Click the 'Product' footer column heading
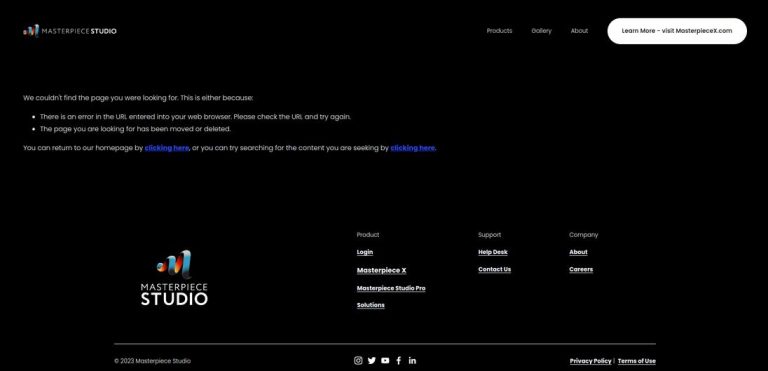The image size is (768, 371). coord(368,235)
